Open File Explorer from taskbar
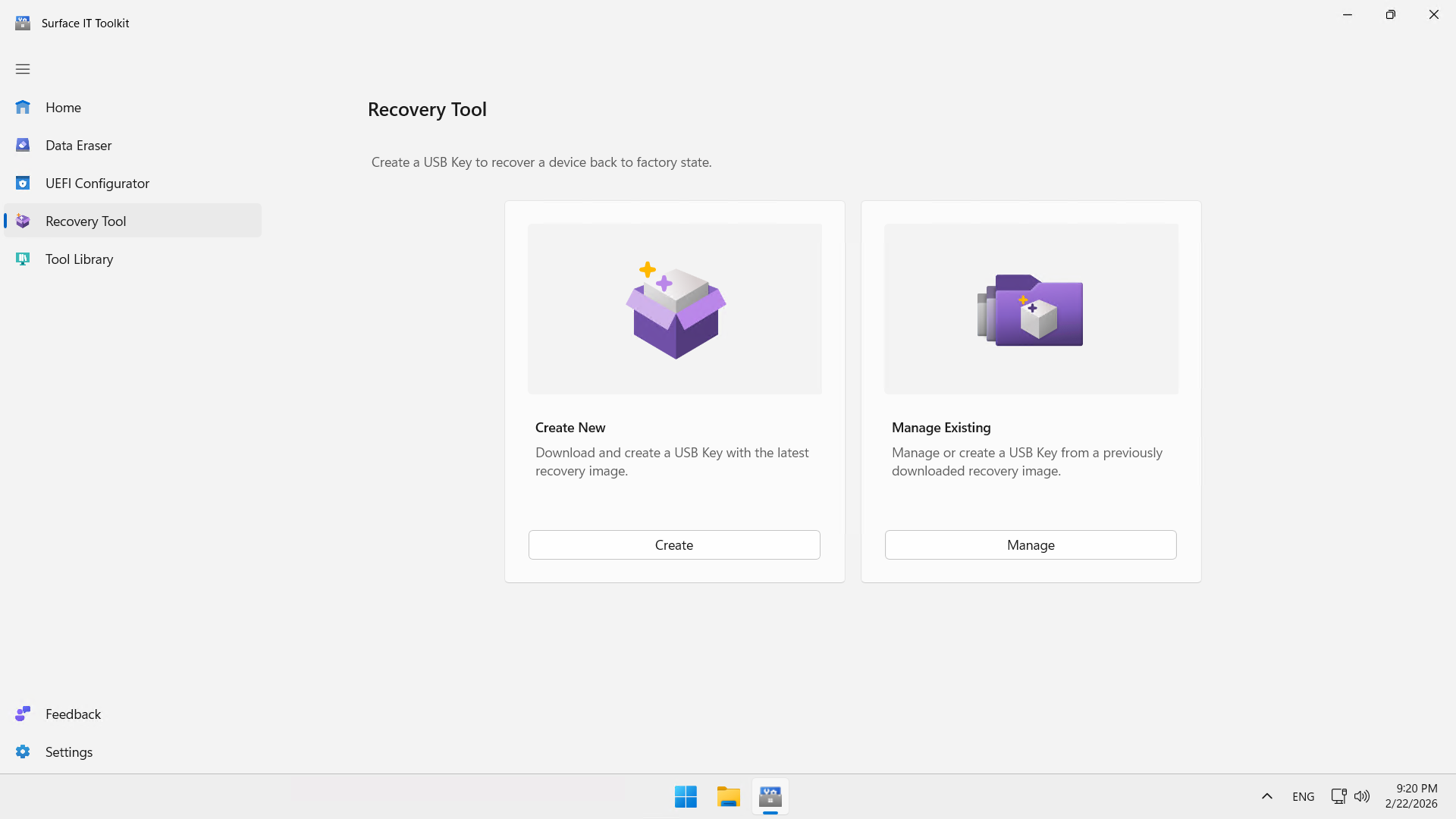Image resolution: width=1456 pixels, height=819 pixels. [x=728, y=796]
